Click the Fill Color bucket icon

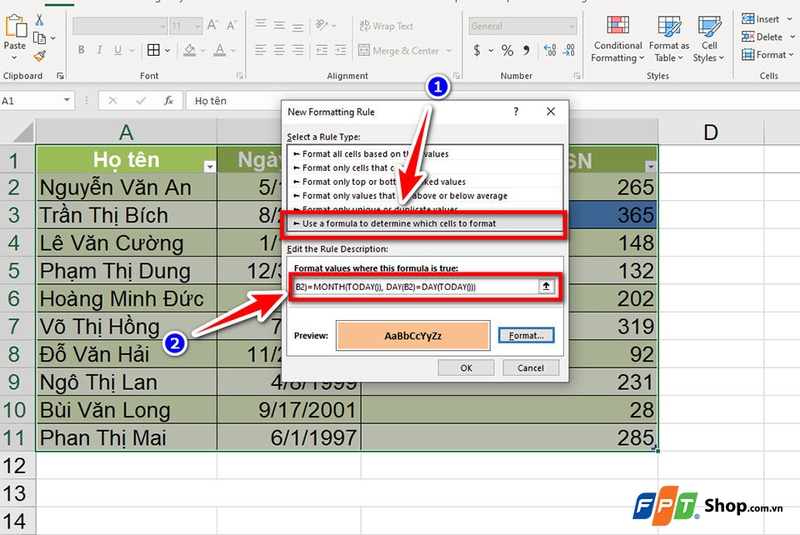coord(190,50)
